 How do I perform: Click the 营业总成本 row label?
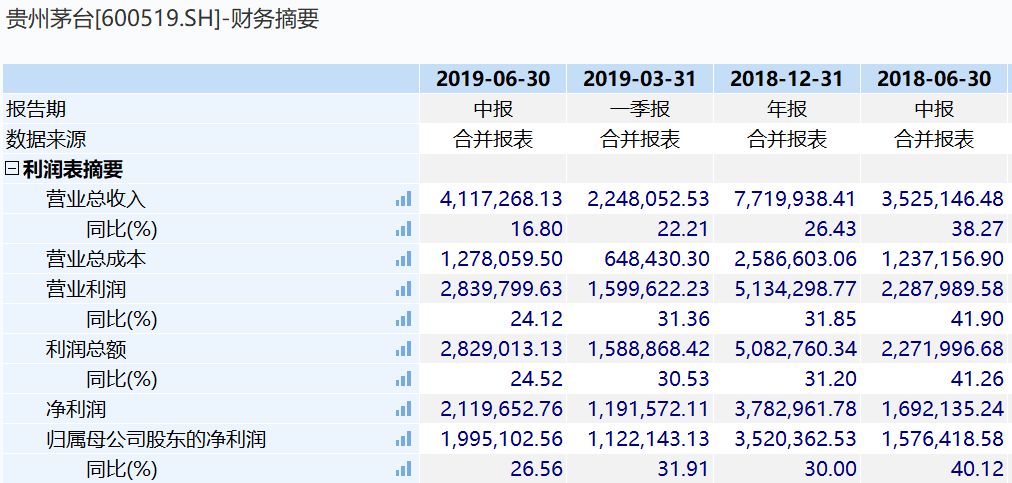coord(96,259)
